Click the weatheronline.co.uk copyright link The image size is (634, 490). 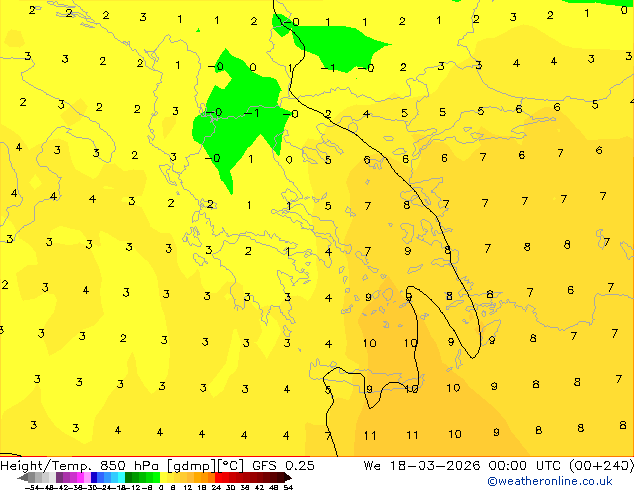(550, 481)
